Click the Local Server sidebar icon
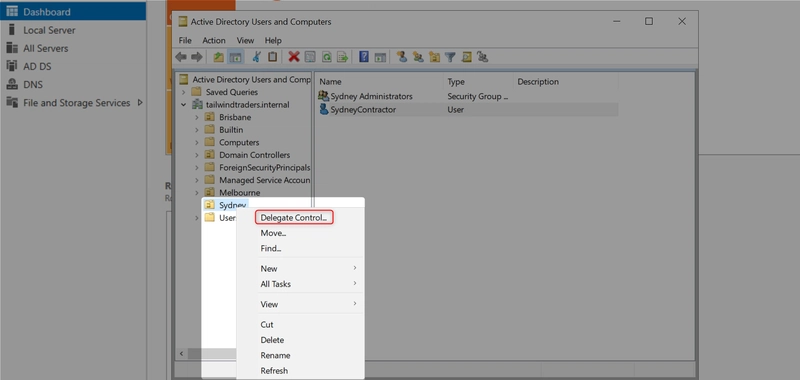Screen dimensions: 800x380 tap(12, 30)
